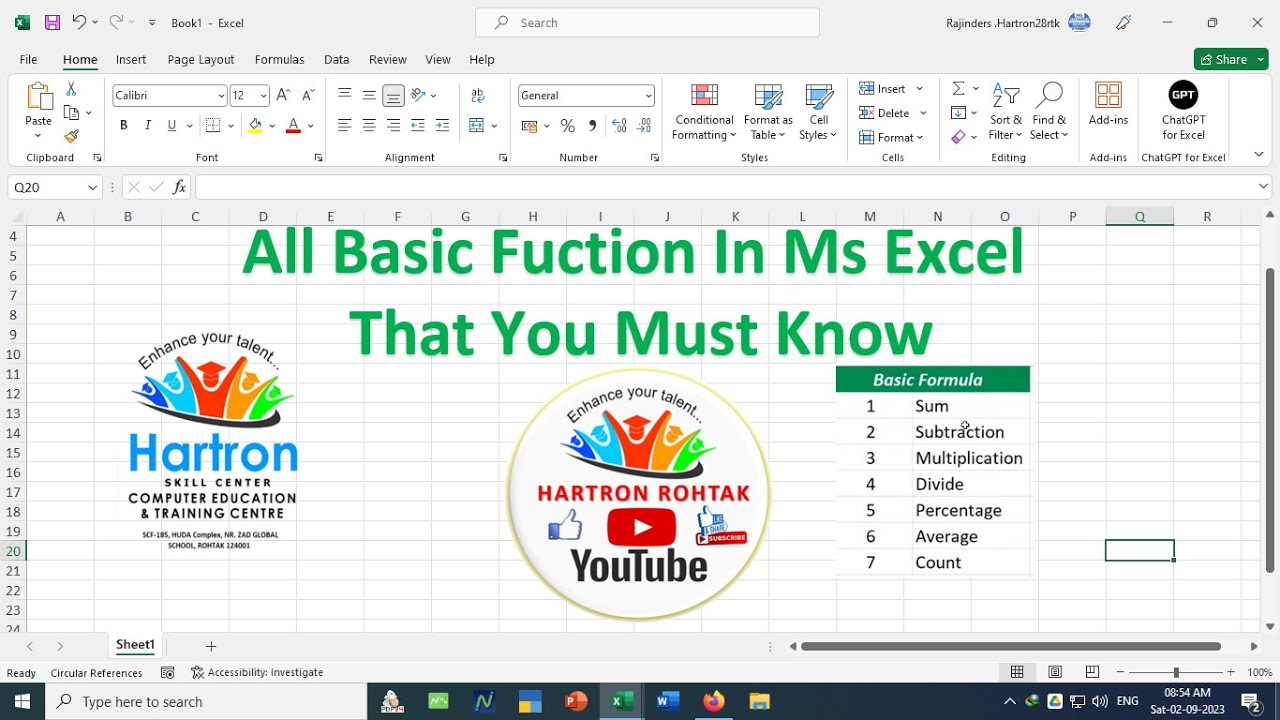The width and height of the screenshot is (1280, 720).
Task: Open Cell Styles gallery
Action: [x=818, y=111]
